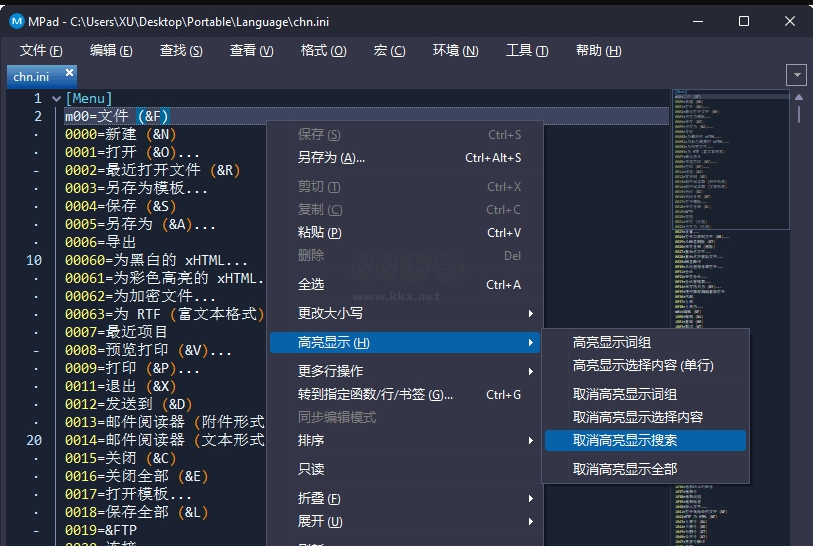
Task: Close the chn.ini tab
Action: click(69, 73)
